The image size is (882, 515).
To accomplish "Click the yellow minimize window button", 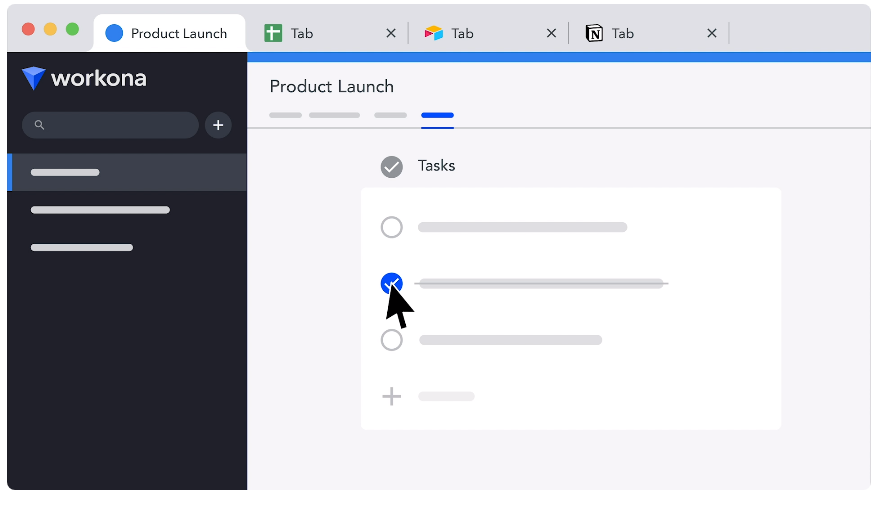I will [50, 29].
